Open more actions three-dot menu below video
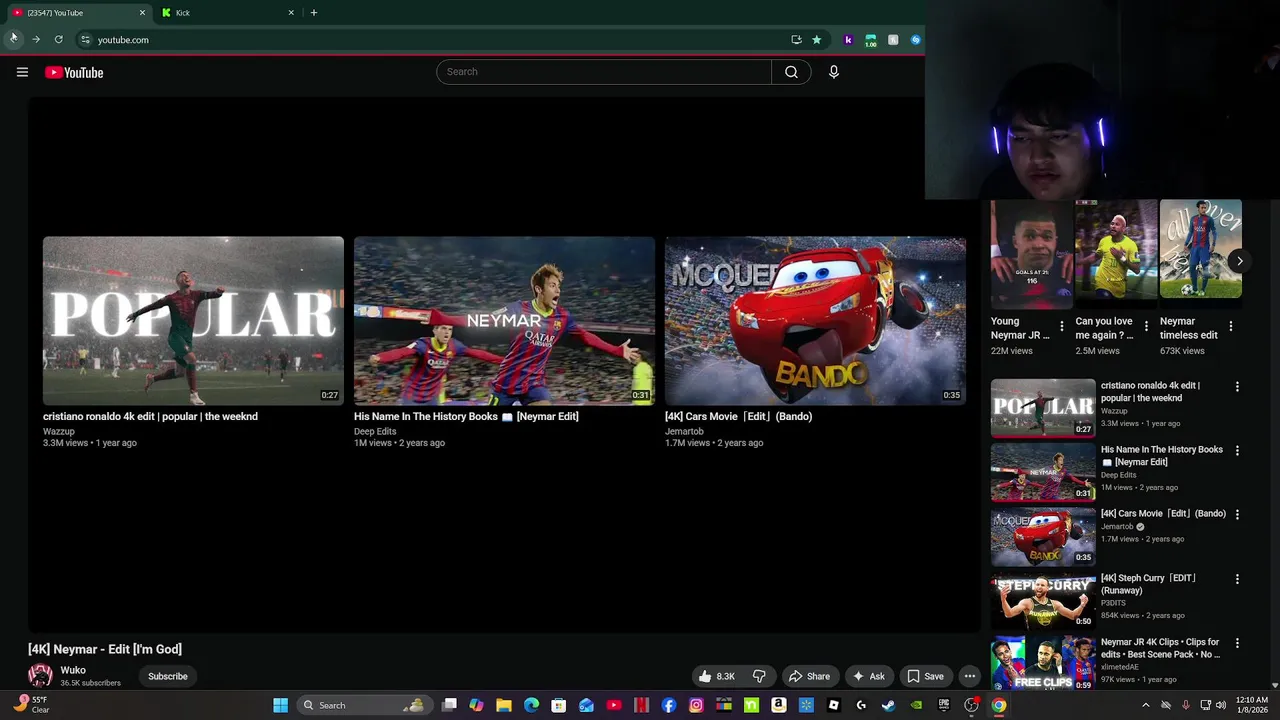This screenshot has height=720, width=1280. [969, 676]
